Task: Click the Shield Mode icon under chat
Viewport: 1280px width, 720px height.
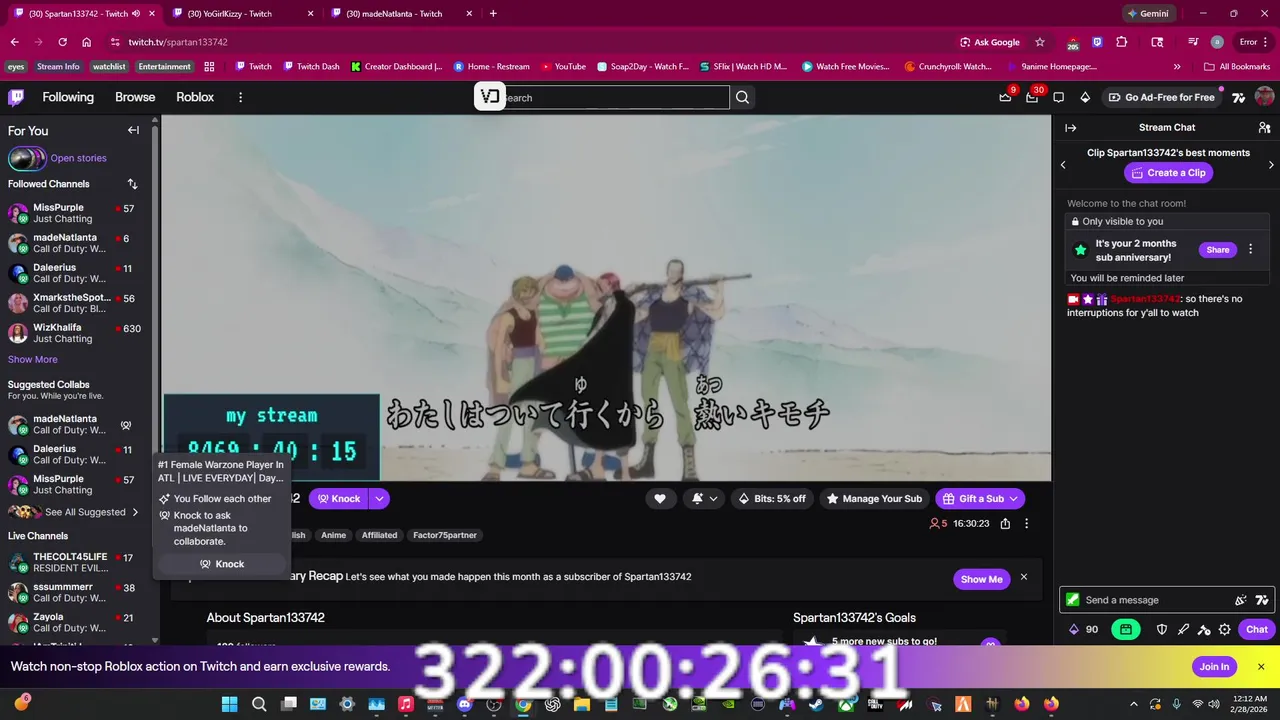Action: click(1162, 629)
